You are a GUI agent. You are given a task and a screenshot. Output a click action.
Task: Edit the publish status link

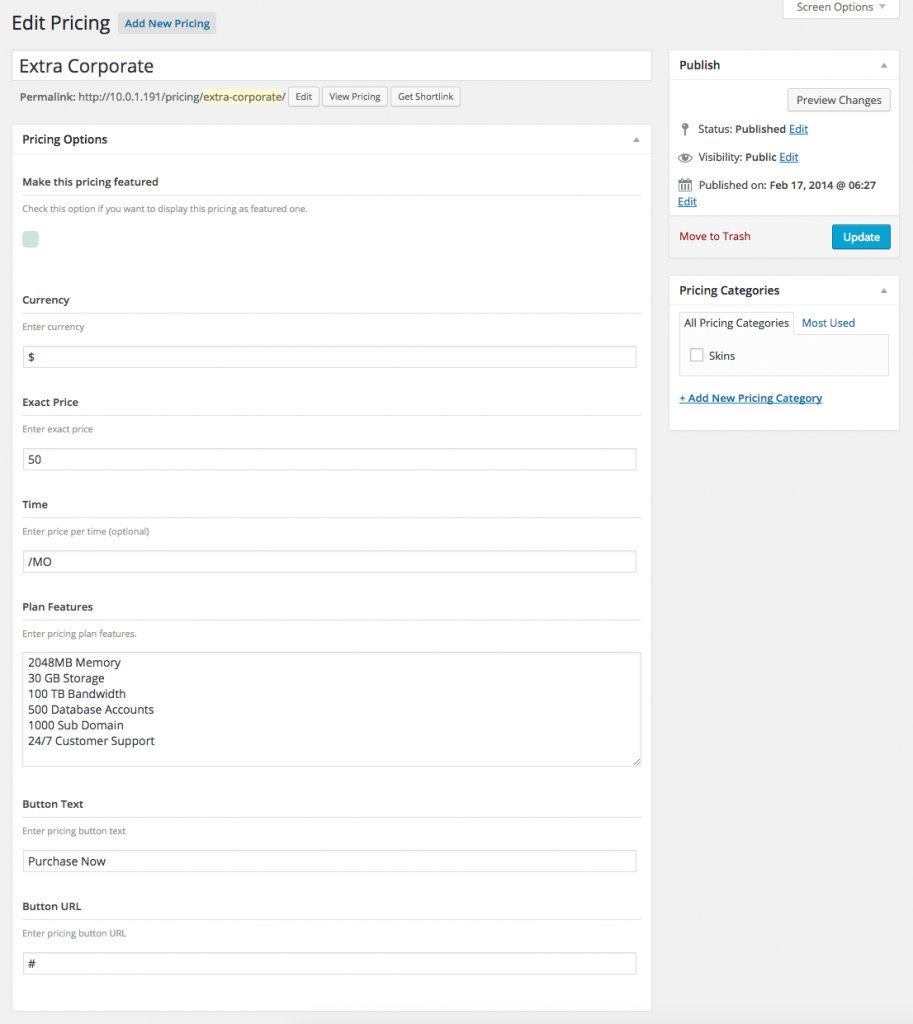(798, 129)
